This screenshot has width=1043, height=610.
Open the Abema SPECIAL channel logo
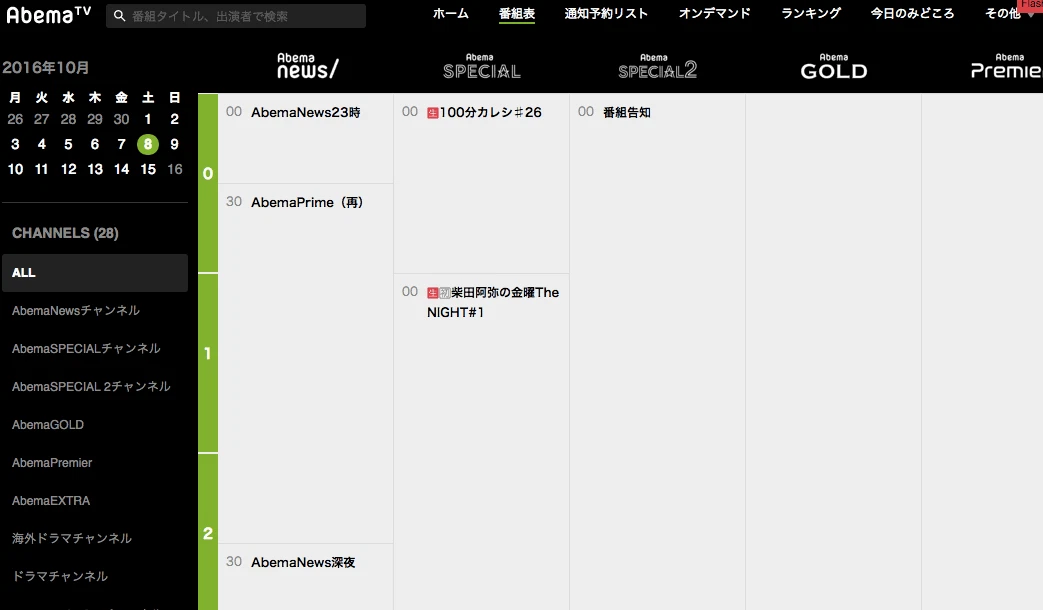(482, 67)
